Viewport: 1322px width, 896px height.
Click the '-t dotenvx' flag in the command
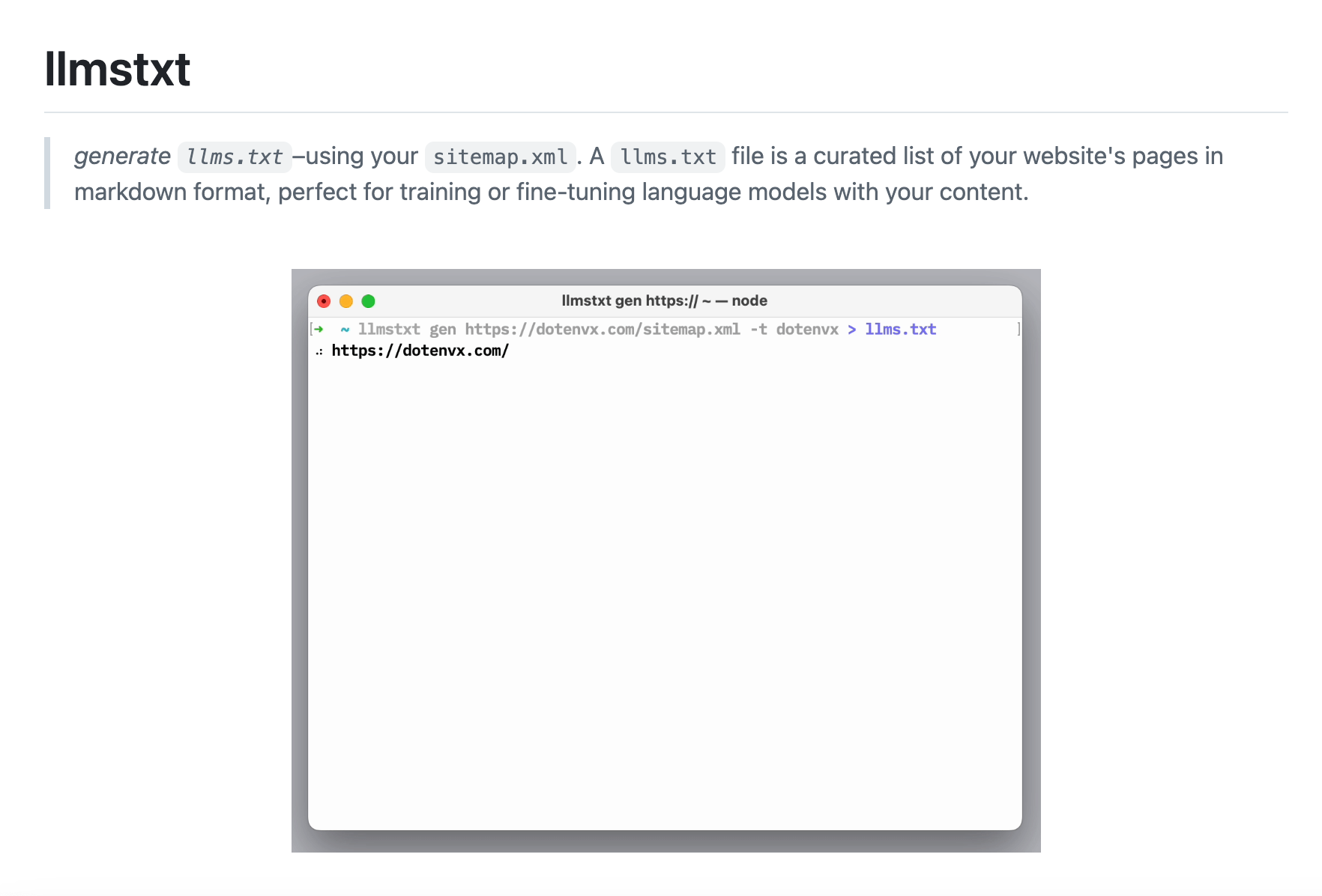coord(794,330)
